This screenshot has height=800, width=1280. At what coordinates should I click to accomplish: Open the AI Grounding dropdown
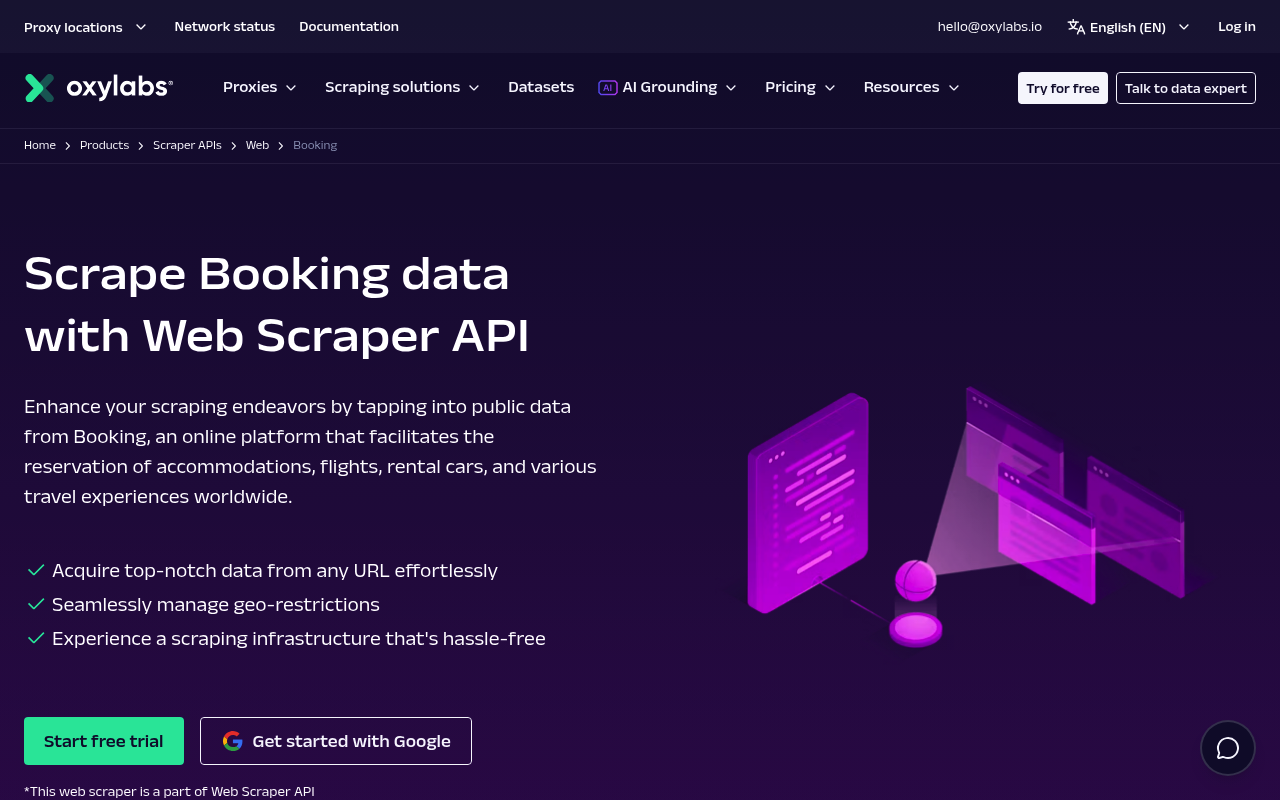[x=668, y=88]
